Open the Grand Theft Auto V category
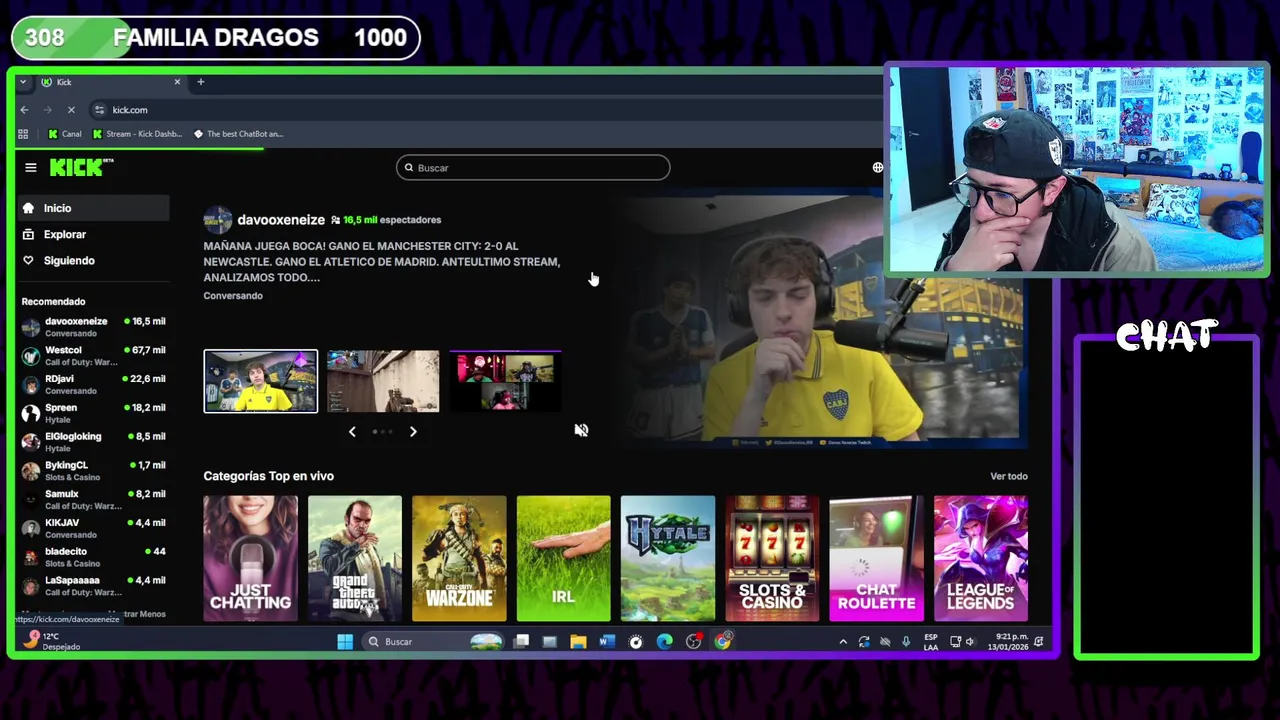 tap(355, 559)
